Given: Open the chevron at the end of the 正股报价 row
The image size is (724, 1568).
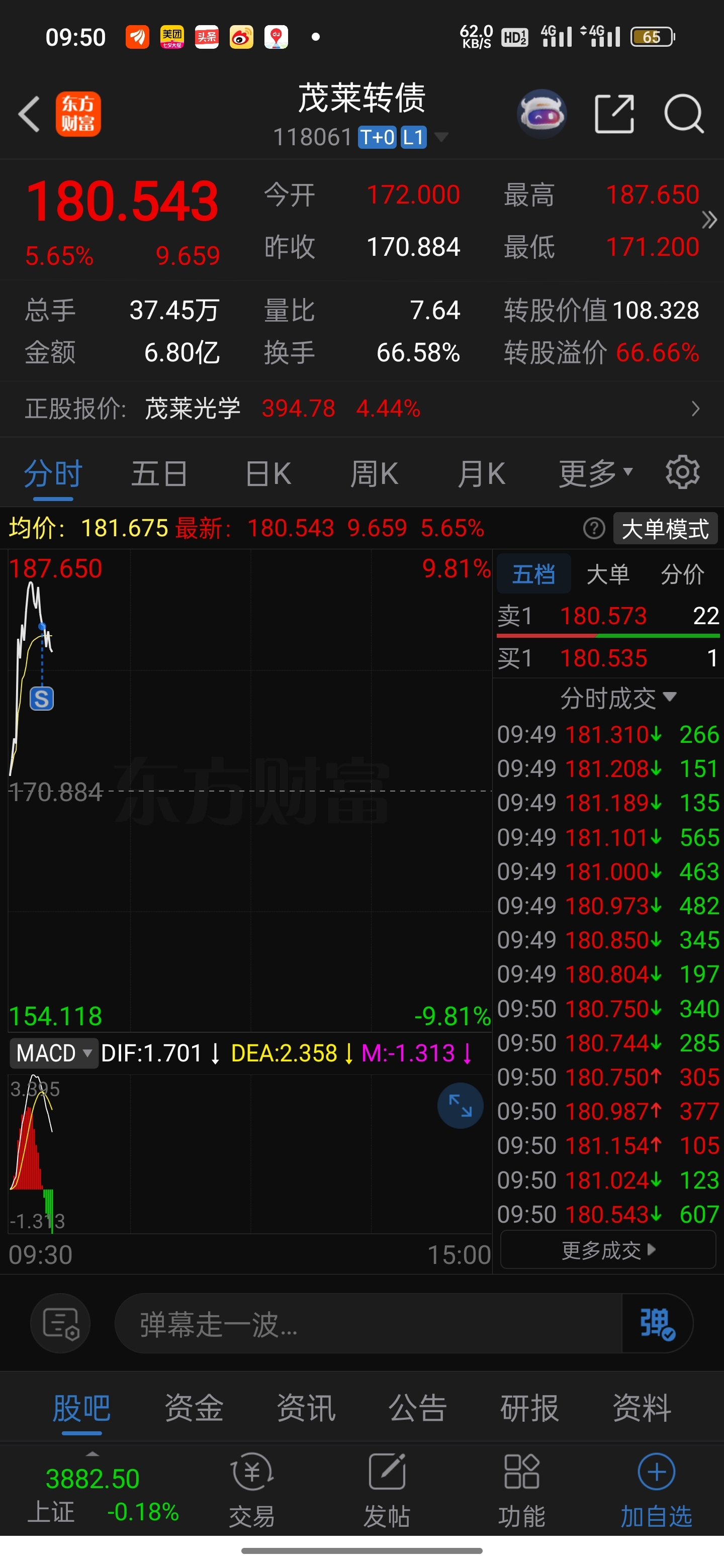Looking at the screenshot, I should pos(695,409).
